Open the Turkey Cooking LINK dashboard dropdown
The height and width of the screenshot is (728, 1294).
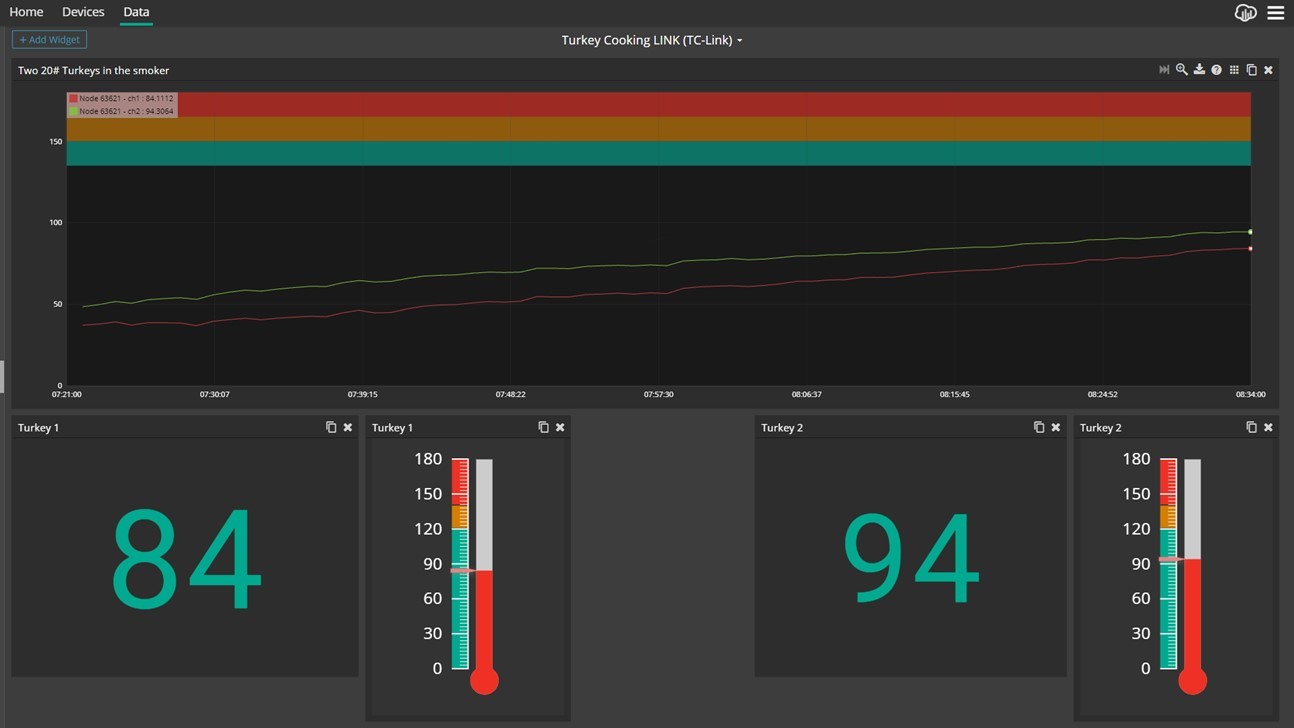pos(652,40)
